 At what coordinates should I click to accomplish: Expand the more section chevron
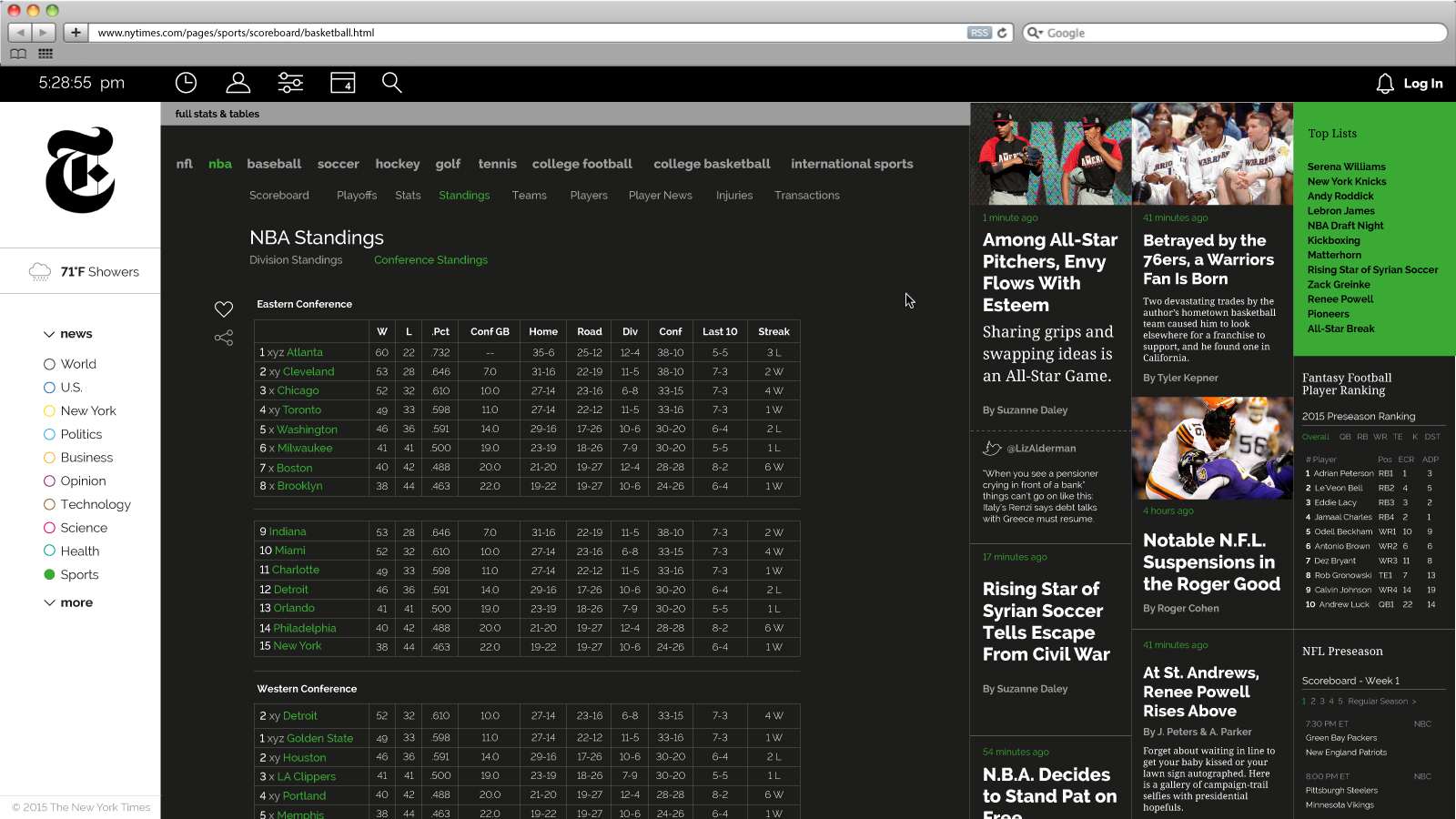coord(49,602)
